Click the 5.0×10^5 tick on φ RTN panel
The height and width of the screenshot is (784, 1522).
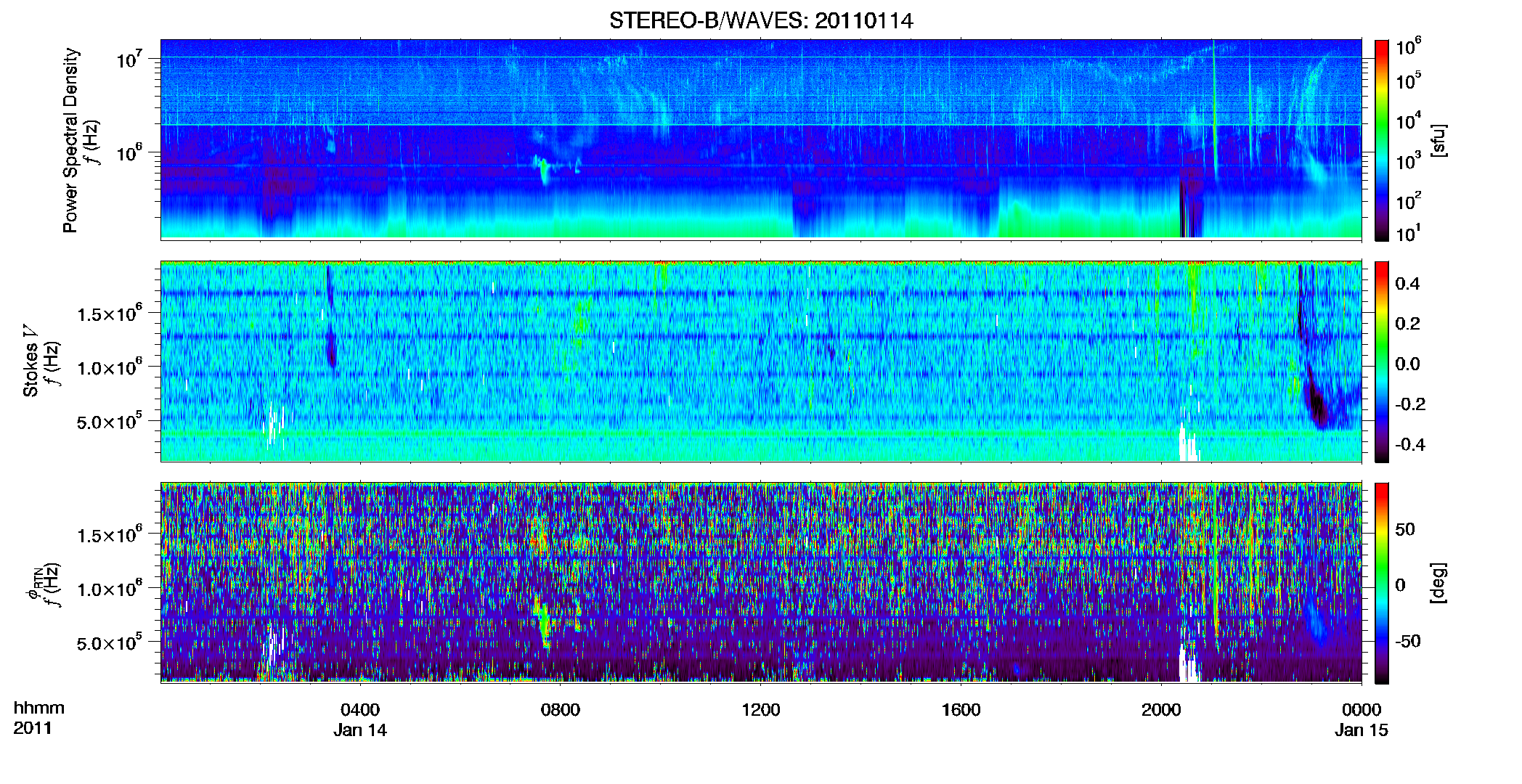110,642
